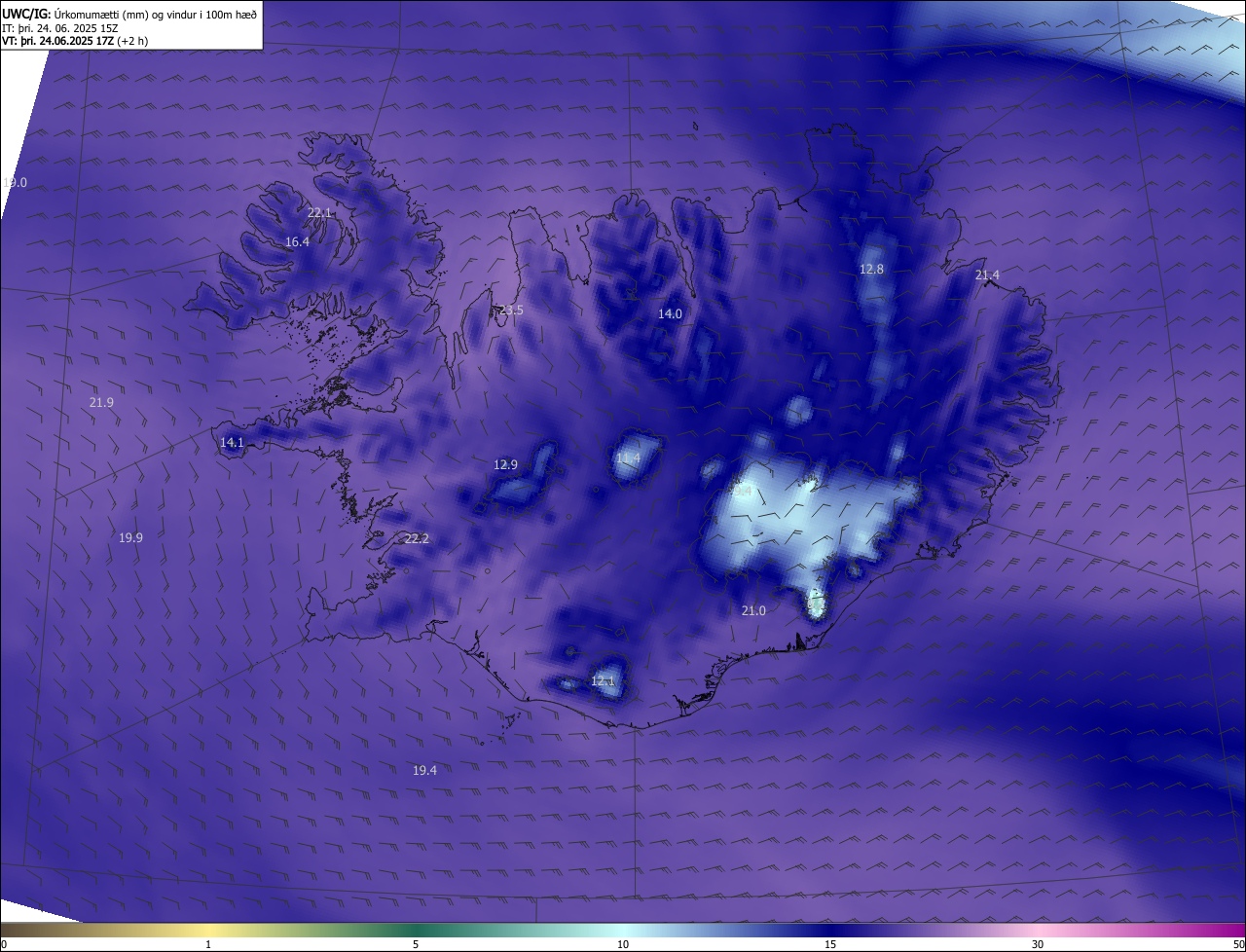The height and width of the screenshot is (952, 1246).
Task: Select the initial time line "IT: þri. 24. 06. 2025 15Z"
Action: click(x=60, y=28)
